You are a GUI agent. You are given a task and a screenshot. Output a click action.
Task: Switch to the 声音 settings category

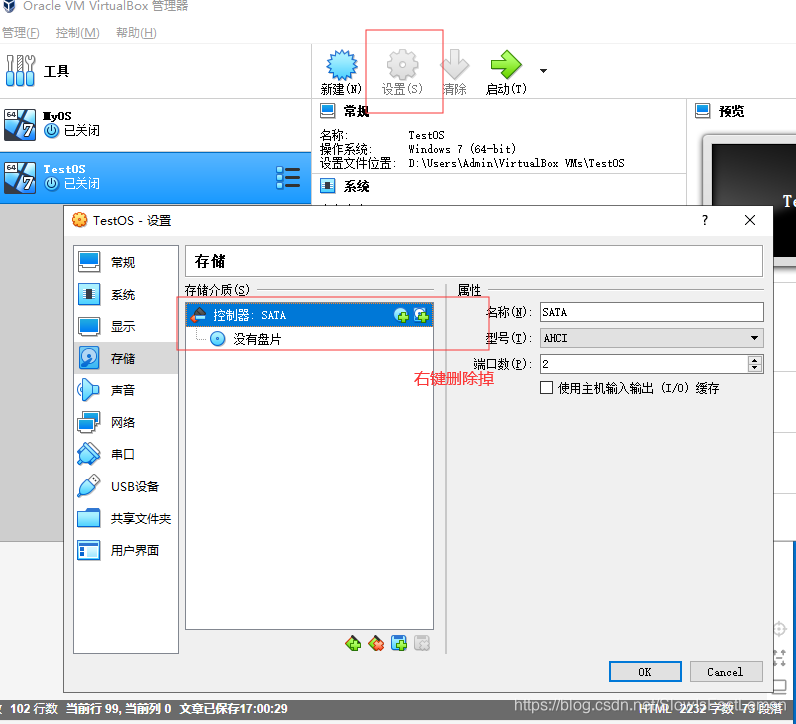[126, 390]
